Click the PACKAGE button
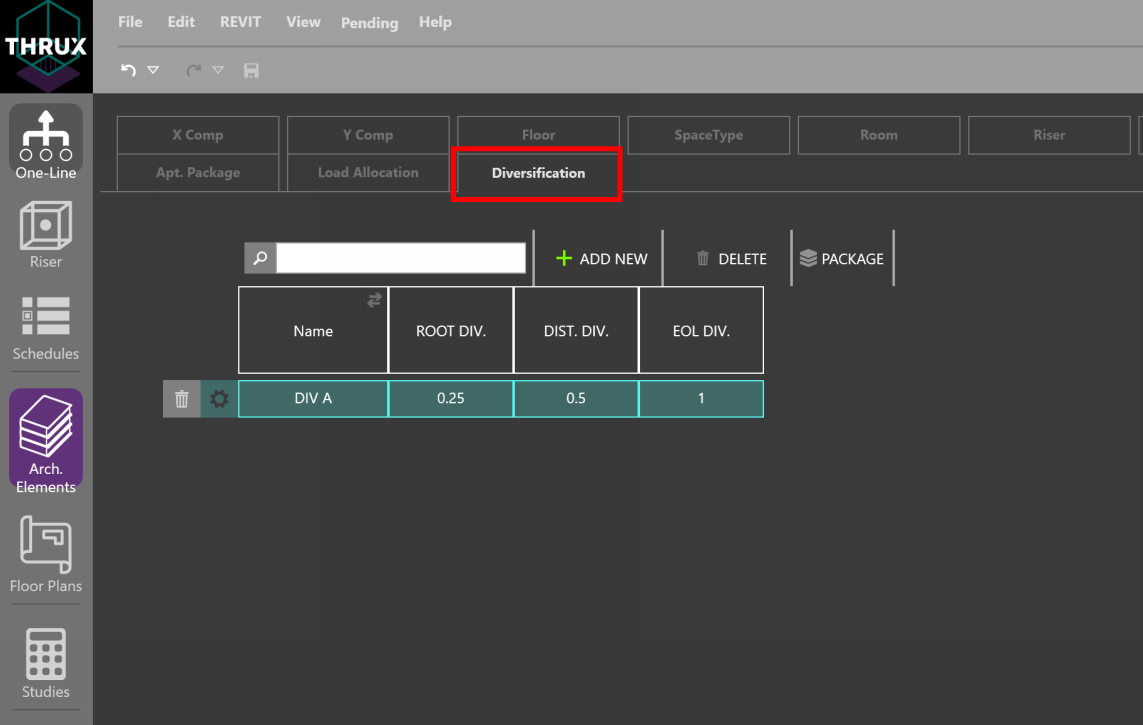This screenshot has height=725, width=1143. click(841, 259)
